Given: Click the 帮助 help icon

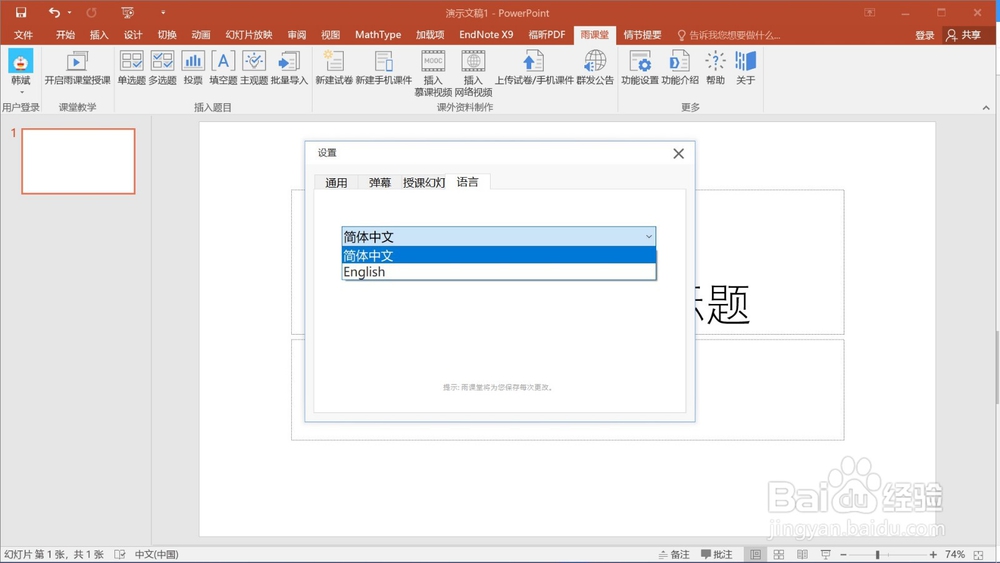Looking at the screenshot, I should 715,62.
